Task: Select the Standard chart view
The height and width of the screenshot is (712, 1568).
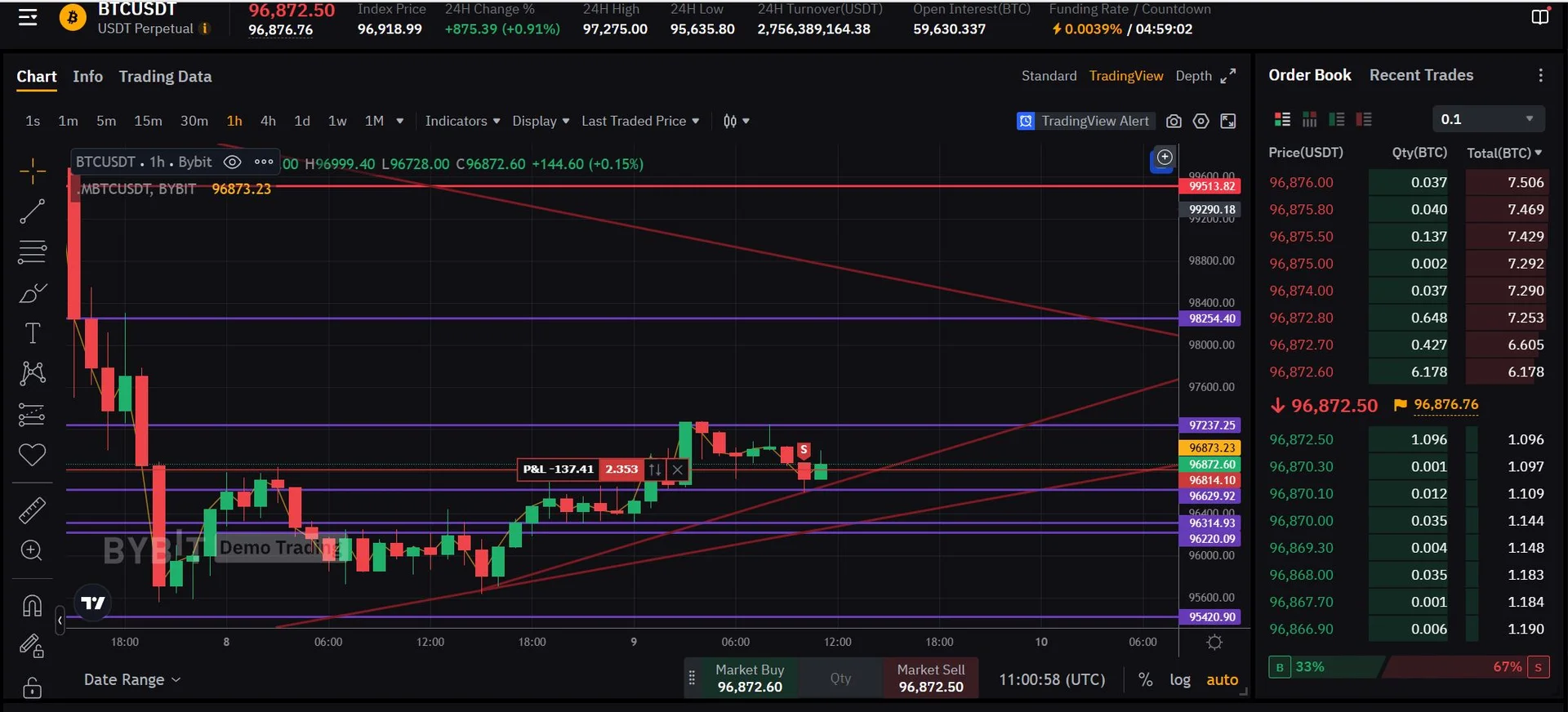Action: click(x=1049, y=76)
